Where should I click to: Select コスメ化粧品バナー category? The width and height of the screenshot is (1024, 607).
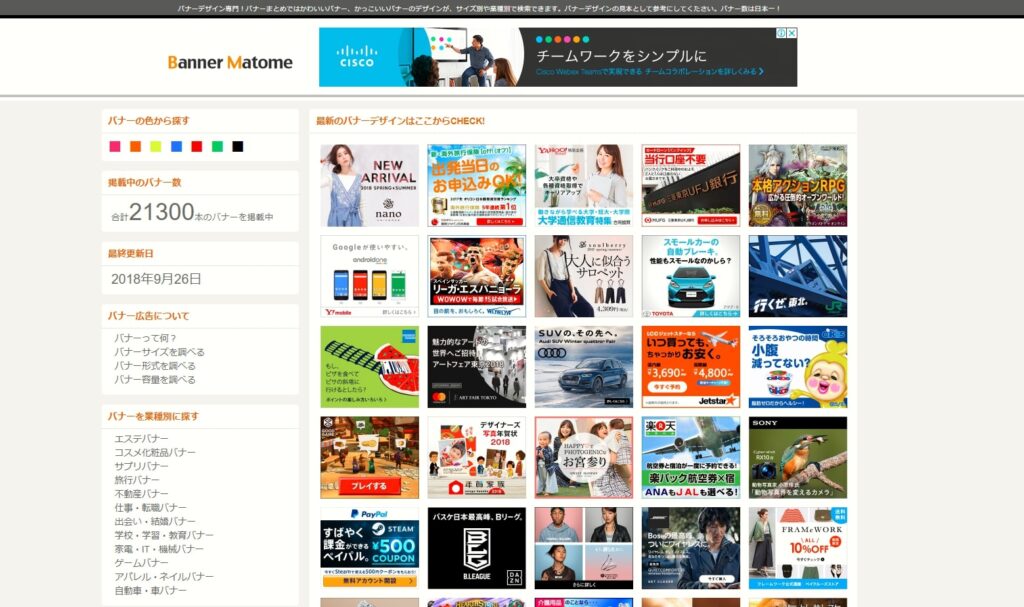(x=155, y=452)
